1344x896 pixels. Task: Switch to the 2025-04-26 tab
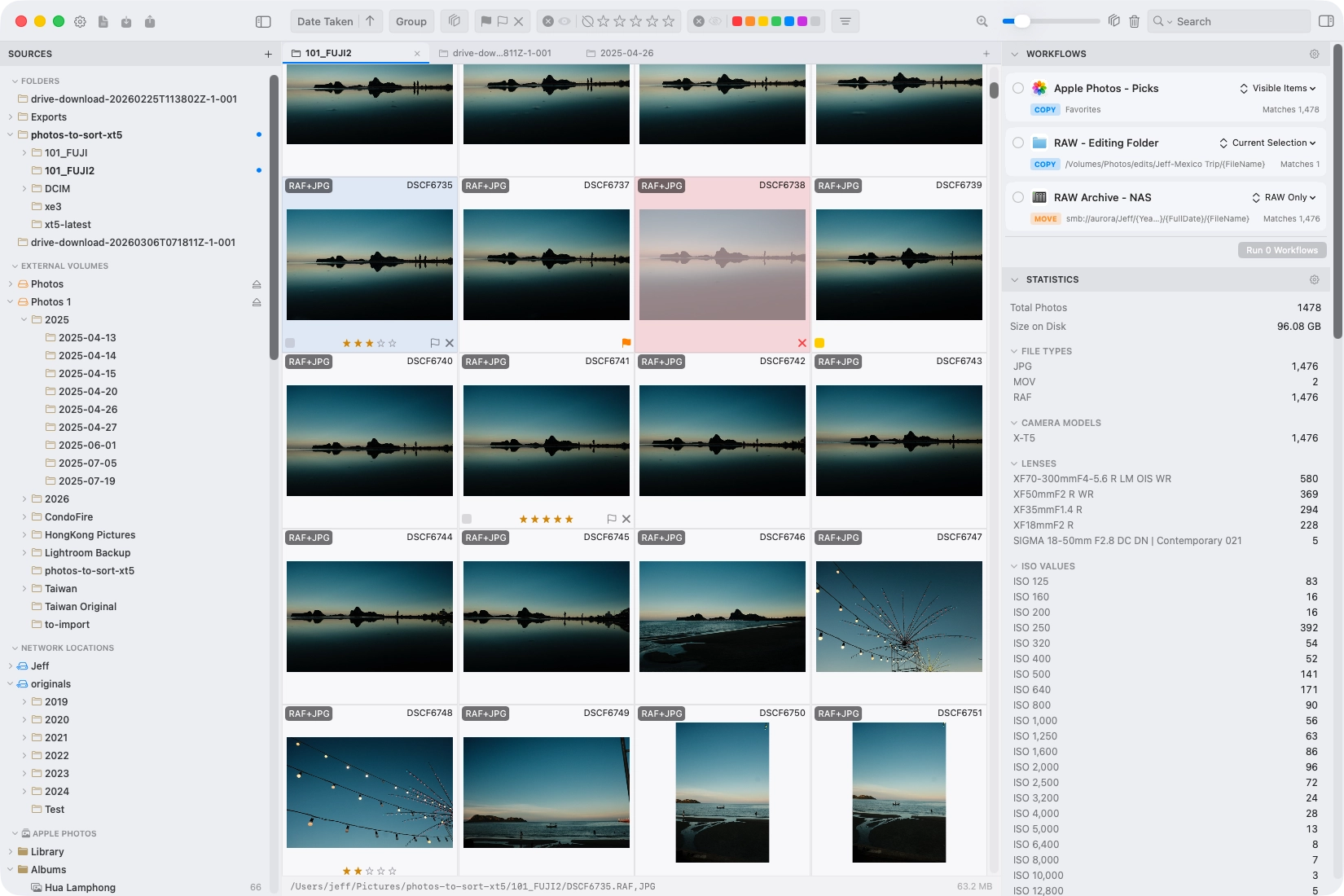[620, 53]
